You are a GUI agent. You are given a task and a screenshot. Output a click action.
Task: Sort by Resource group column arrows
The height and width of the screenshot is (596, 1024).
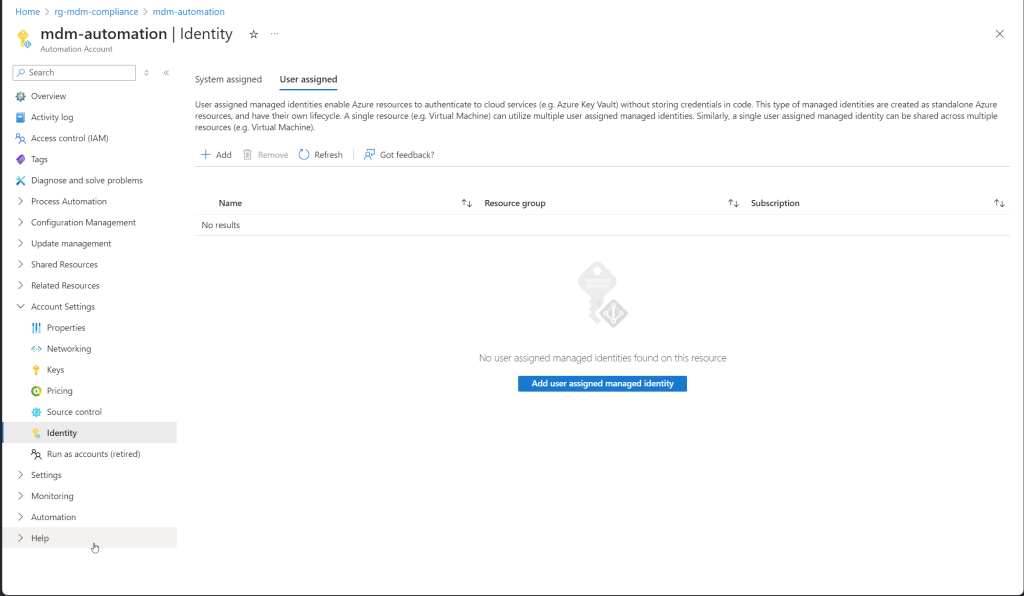[733, 203]
